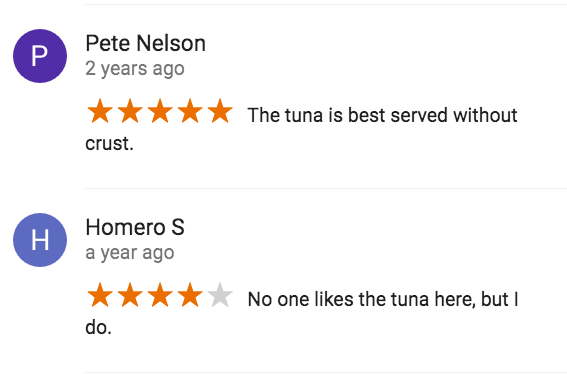This screenshot has width=567, height=374.
Task: Click first star in Pete Nelson's rating
Action: pos(100,111)
